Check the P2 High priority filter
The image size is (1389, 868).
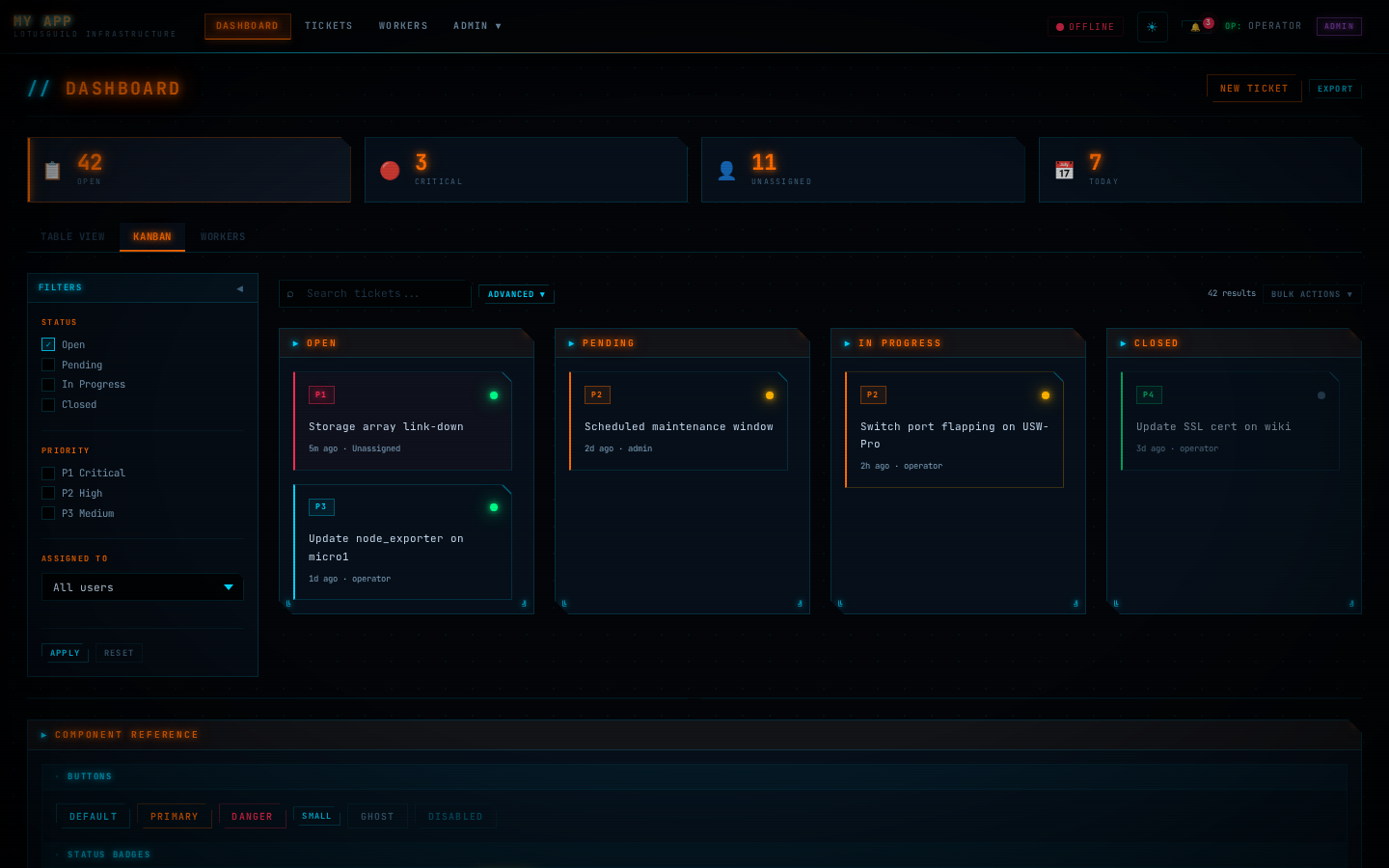[x=48, y=494]
